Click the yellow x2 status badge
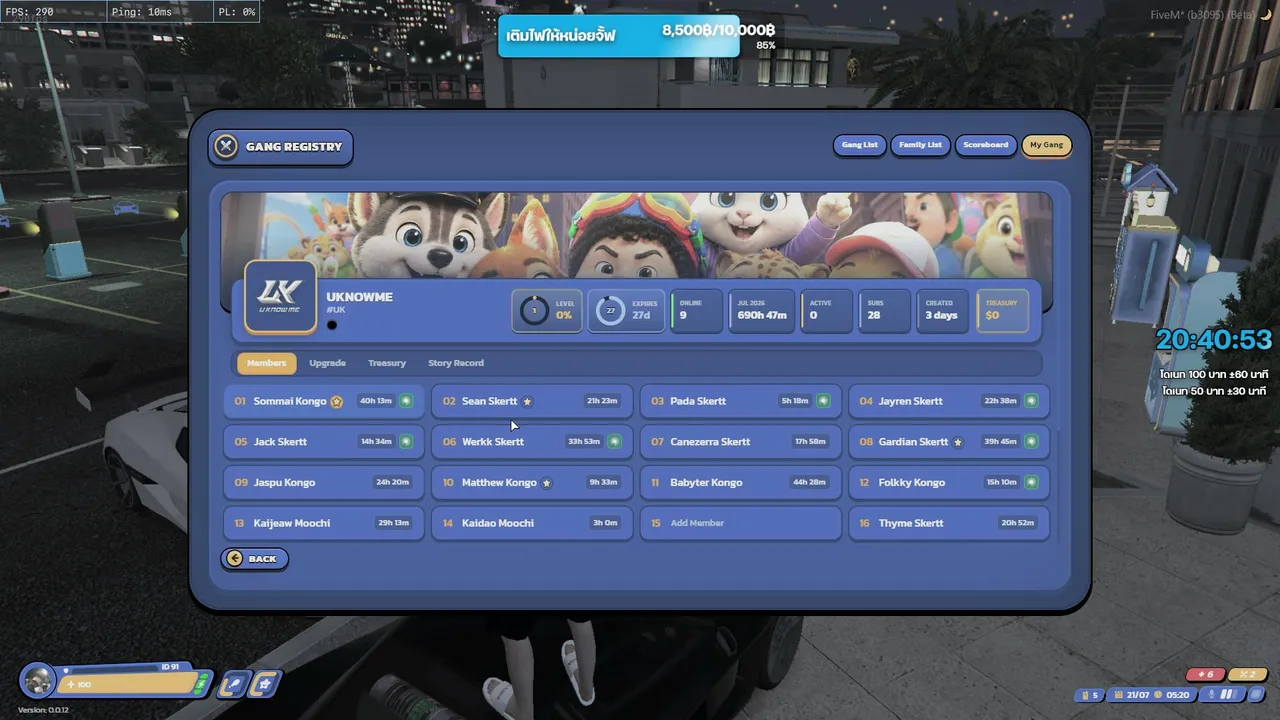Image resolution: width=1280 pixels, height=720 pixels. pos(1247,675)
